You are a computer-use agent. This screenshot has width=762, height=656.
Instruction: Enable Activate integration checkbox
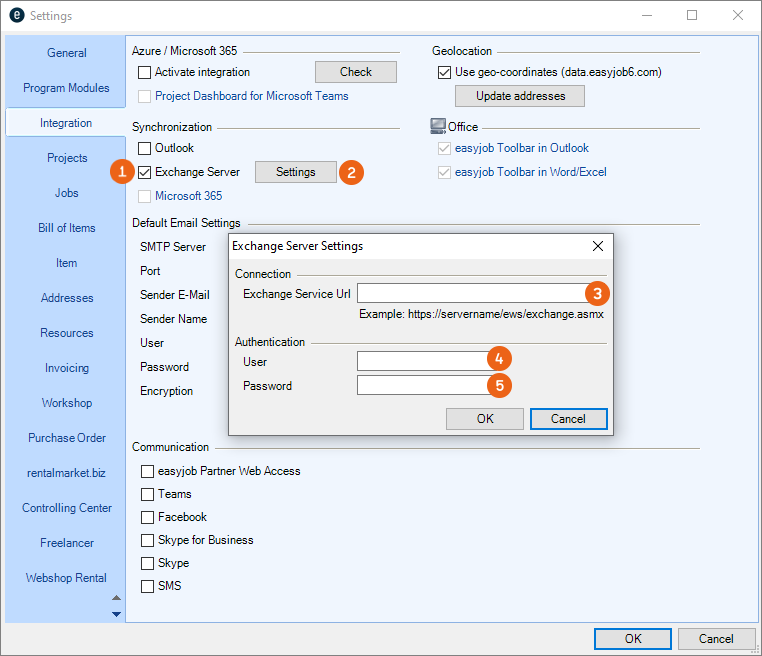[x=145, y=72]
